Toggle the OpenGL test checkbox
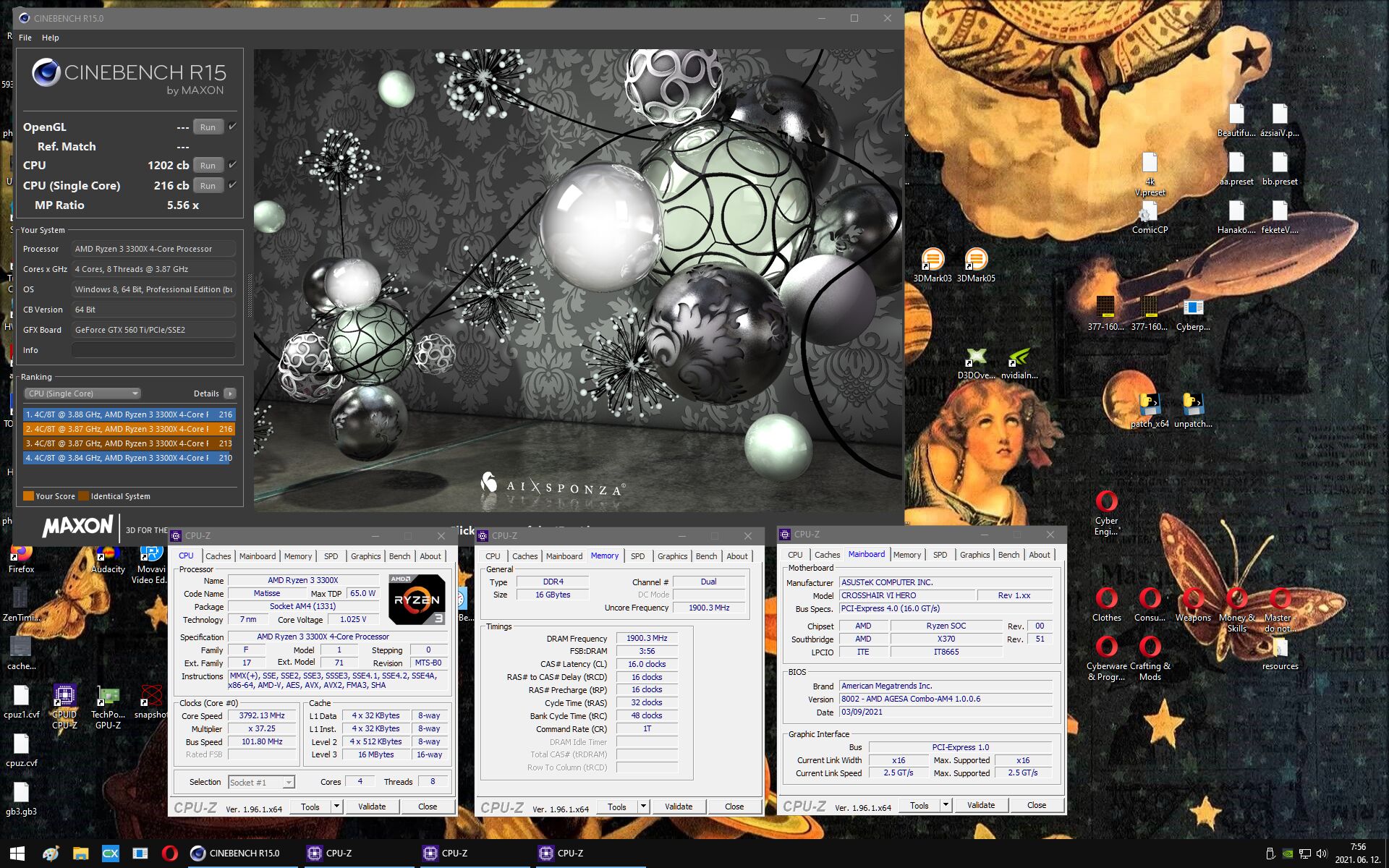 232,127
